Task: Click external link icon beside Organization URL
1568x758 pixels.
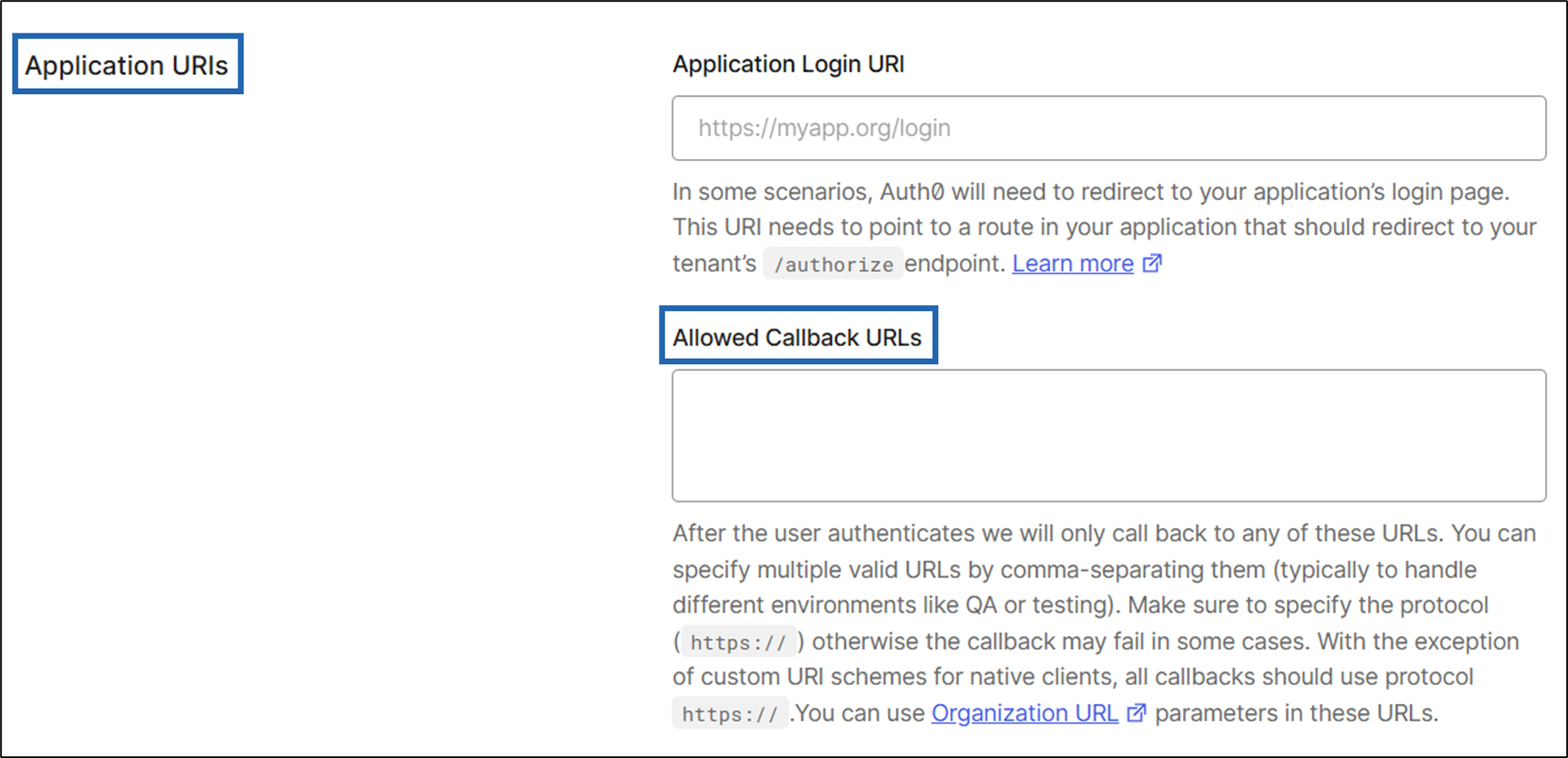Action: click(1136, 713)
